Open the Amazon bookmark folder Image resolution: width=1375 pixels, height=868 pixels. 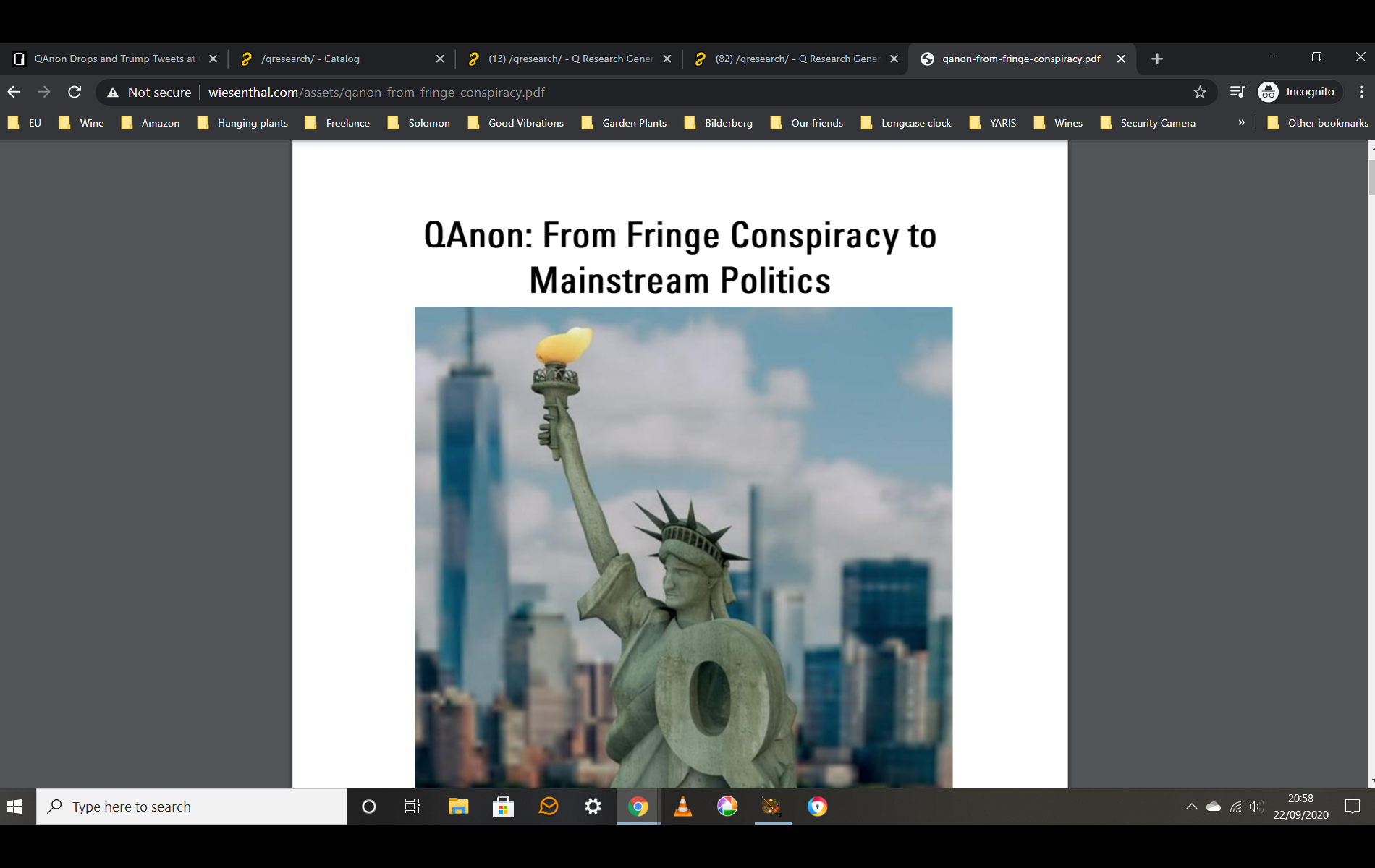coord(151,123)
